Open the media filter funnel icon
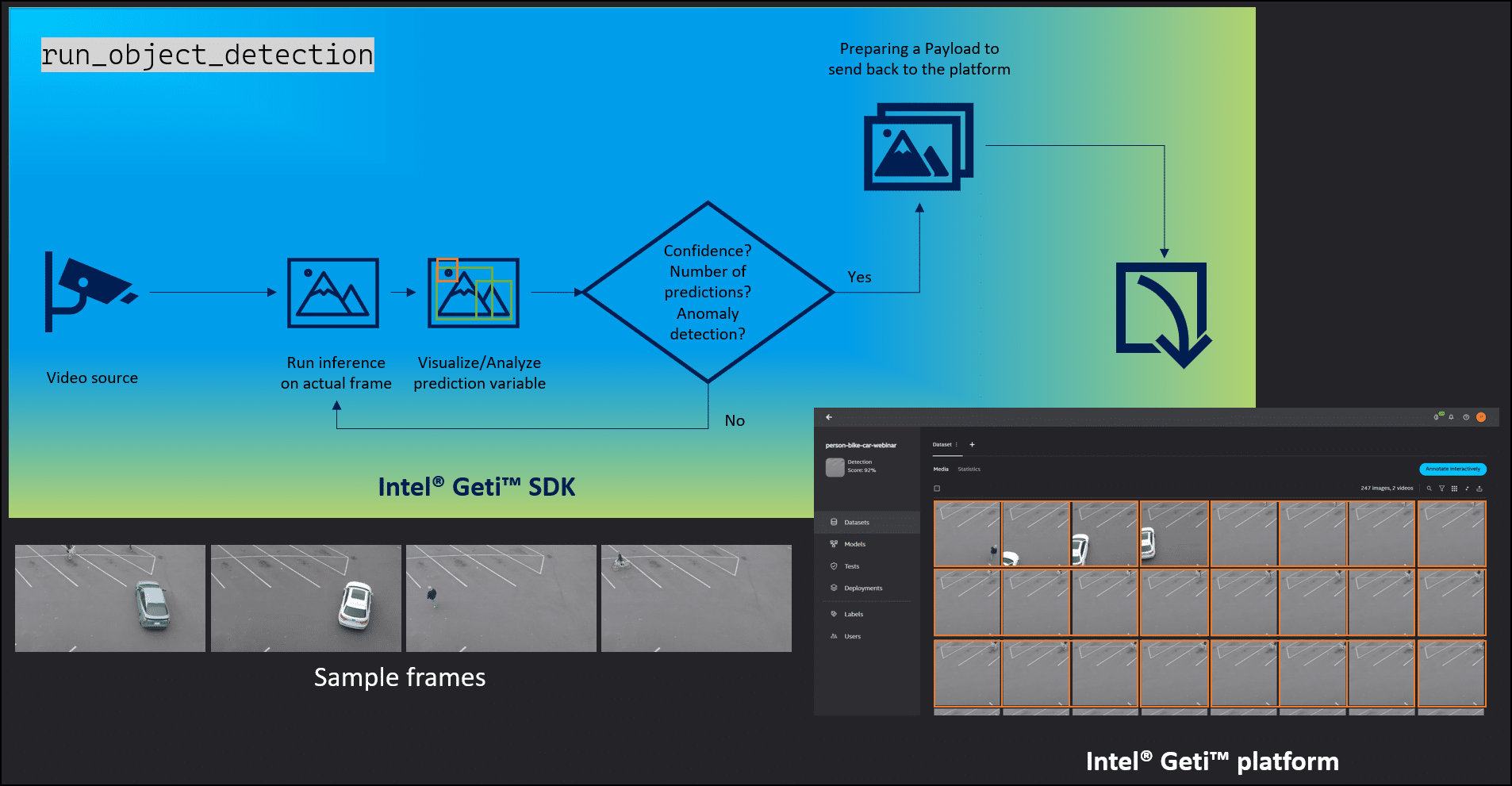Screen dimensions: 1512x786 click(x=1442, y=489)
